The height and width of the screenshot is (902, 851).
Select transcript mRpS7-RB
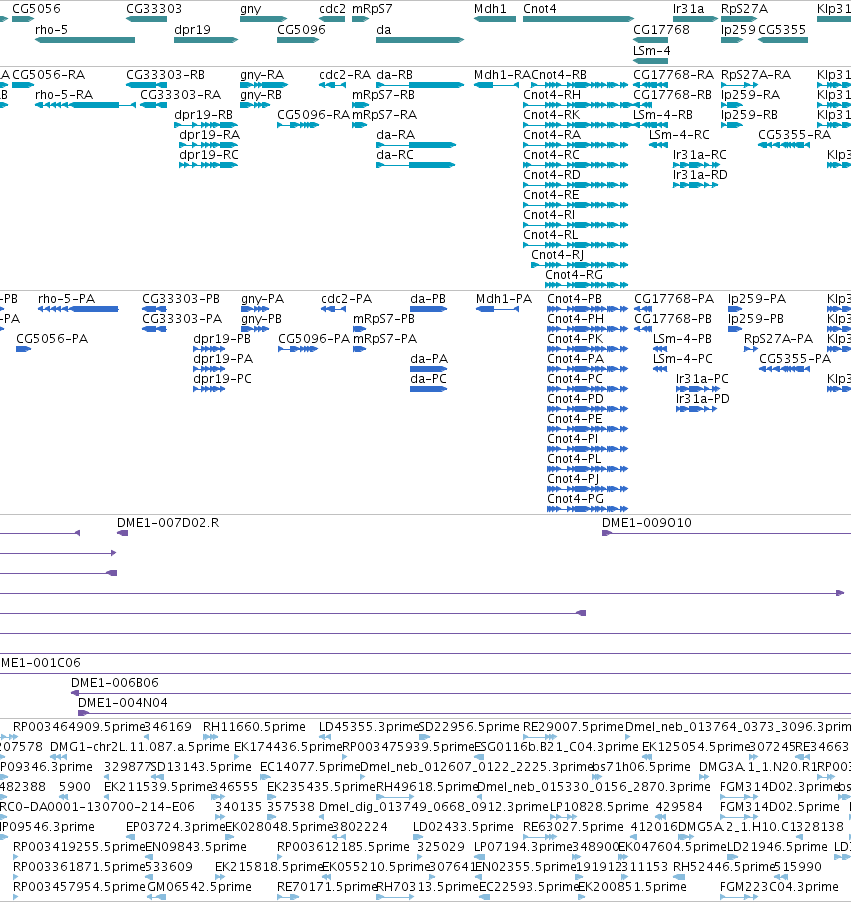tap(383, 94)
